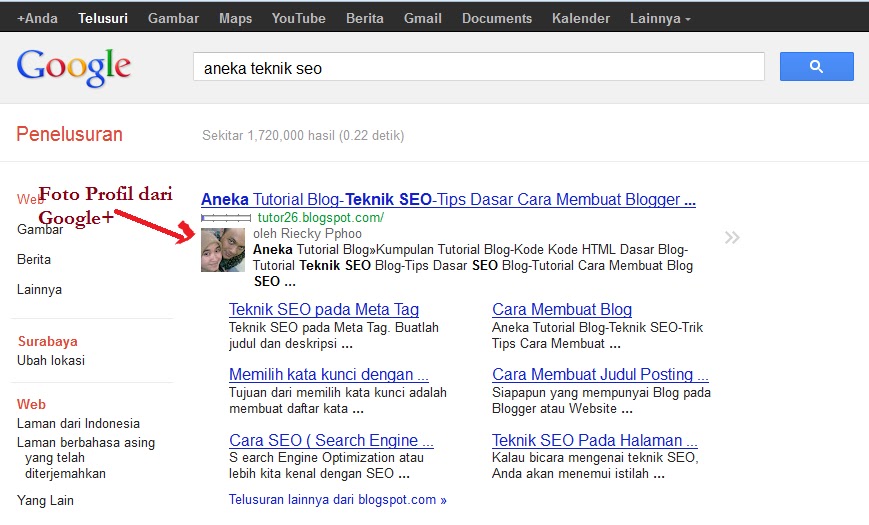Select Gambar in the left sidebar

point(40,230)
